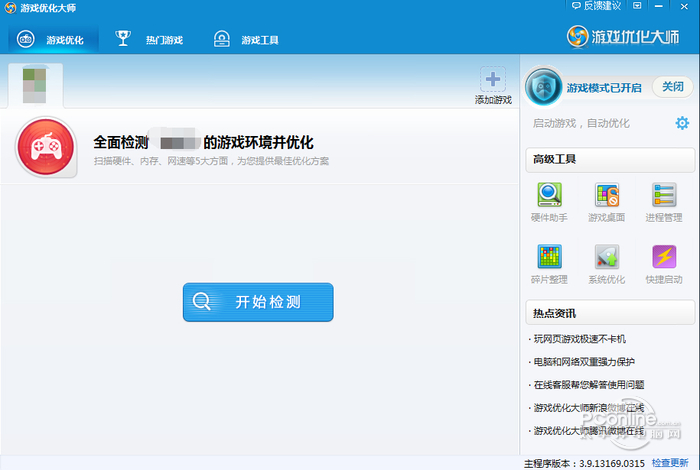The height and width of the screenshot is (470, 700).
Task: Click the 扫描硬件、内存、网速 description text
Action: pos(211,161)
